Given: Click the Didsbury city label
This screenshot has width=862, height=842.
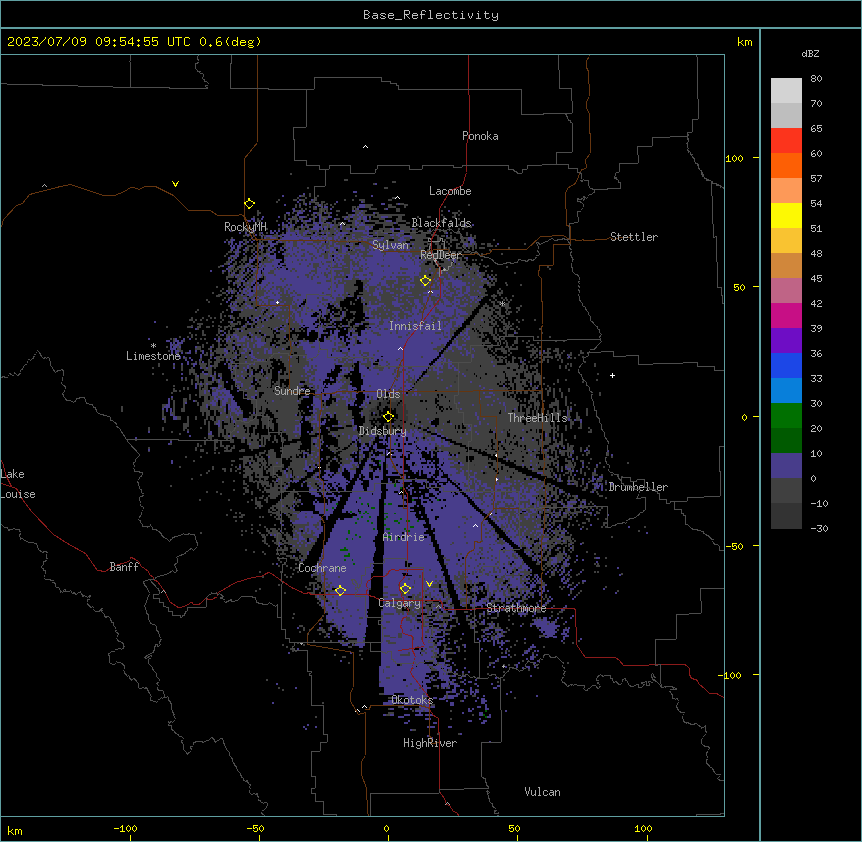Looking at the screenshot, I should coord(382,431).
